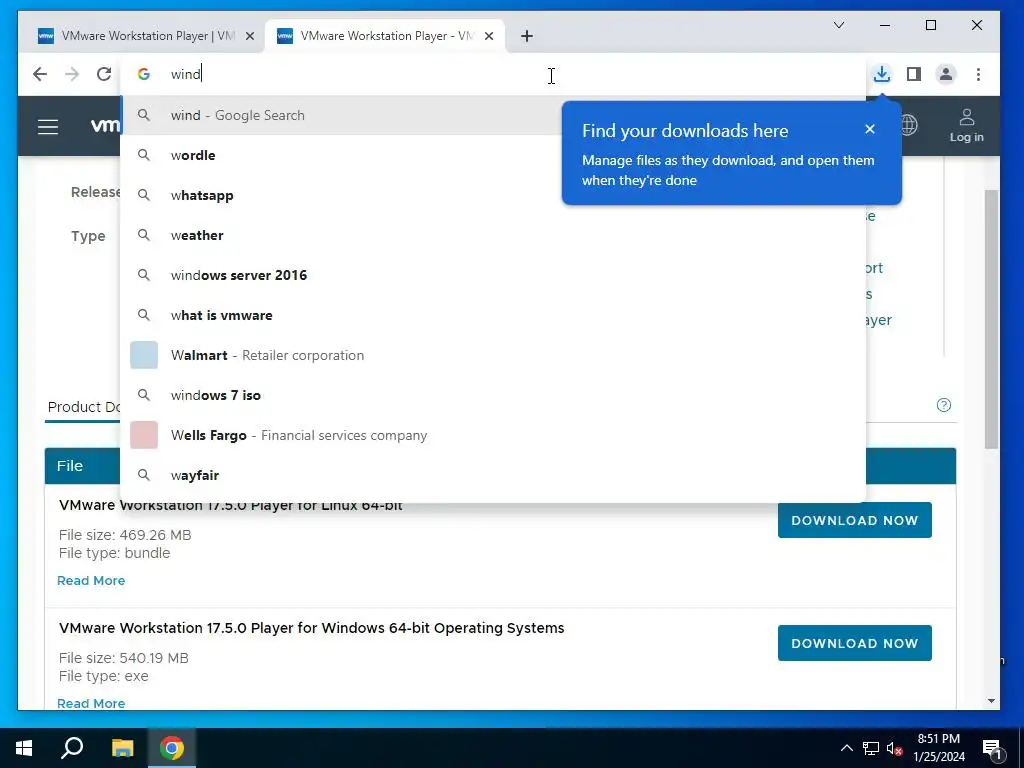Screen dimensions: 1024x768
Task: Click the Google icon in the address bar
Action: pyautogui.click(x=144, y=74)
